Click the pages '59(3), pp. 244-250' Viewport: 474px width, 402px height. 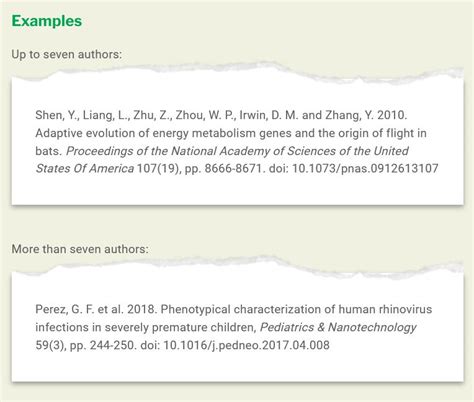tap(86, 345)
